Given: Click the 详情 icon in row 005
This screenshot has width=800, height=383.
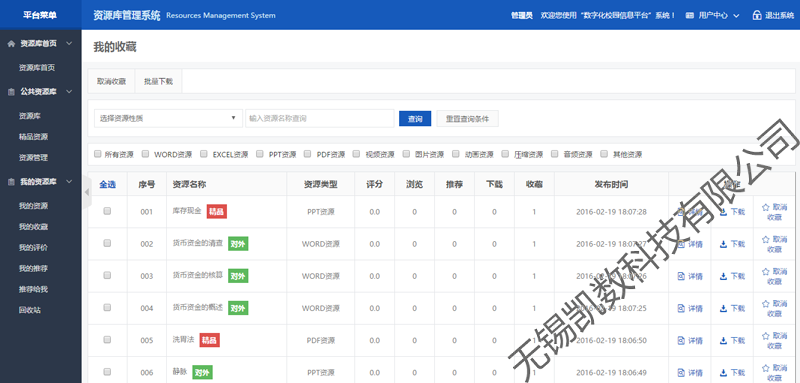Looking at the screenshot, I should 681,341.
